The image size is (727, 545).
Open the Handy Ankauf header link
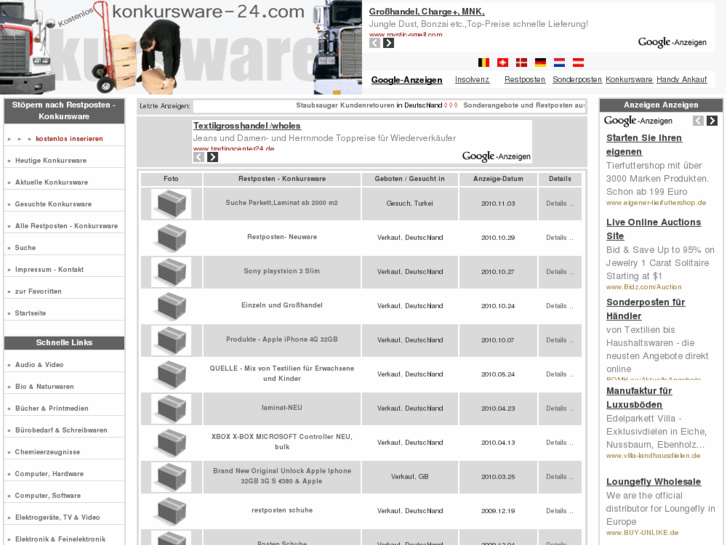coord(682,80)
